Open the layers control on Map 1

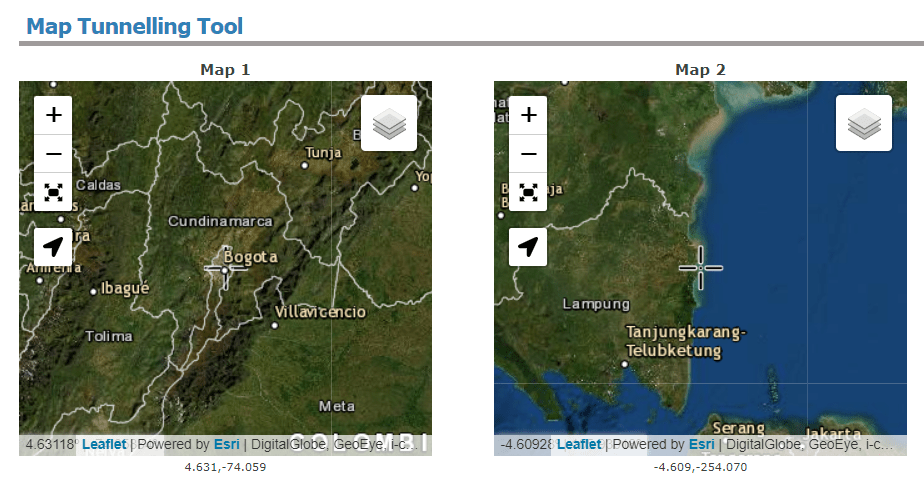click(x=388, y=124)
